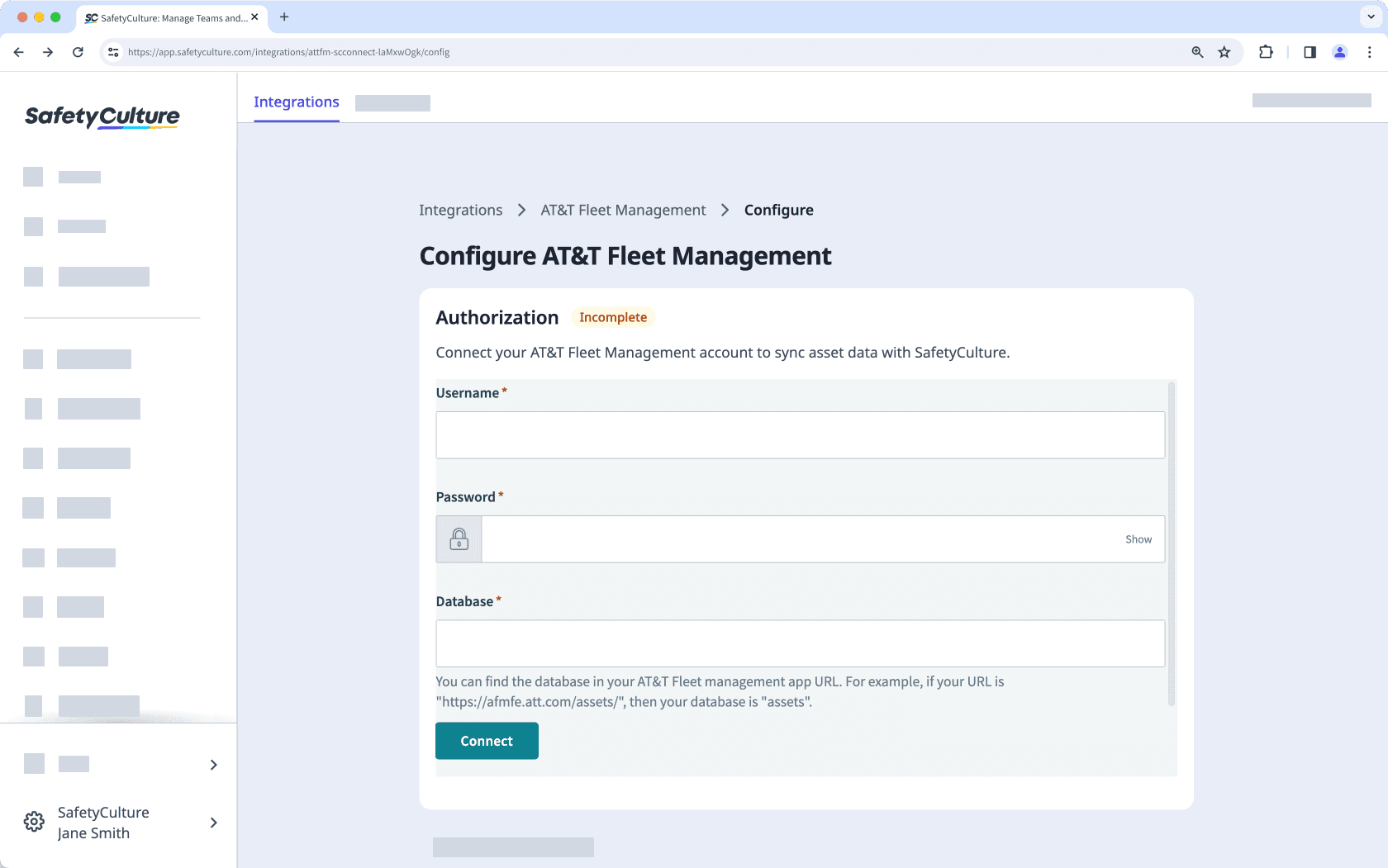The height and width of the screenshot is (868, 1388).
Task: Switch to the Integrations tab
Action: click(x=296, y=102)
